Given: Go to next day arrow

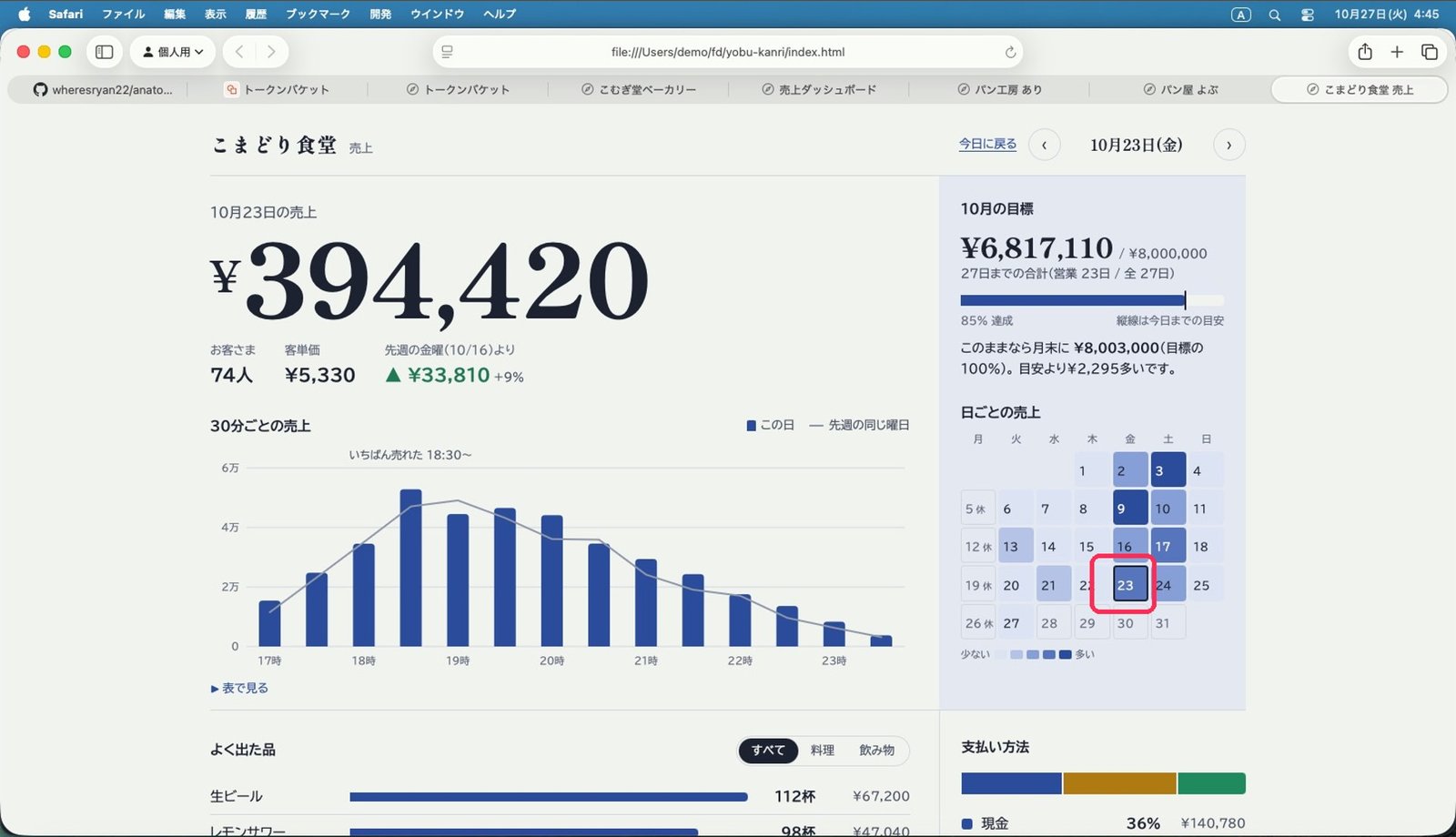Looking at the screenshot, I should point(1229,145).
